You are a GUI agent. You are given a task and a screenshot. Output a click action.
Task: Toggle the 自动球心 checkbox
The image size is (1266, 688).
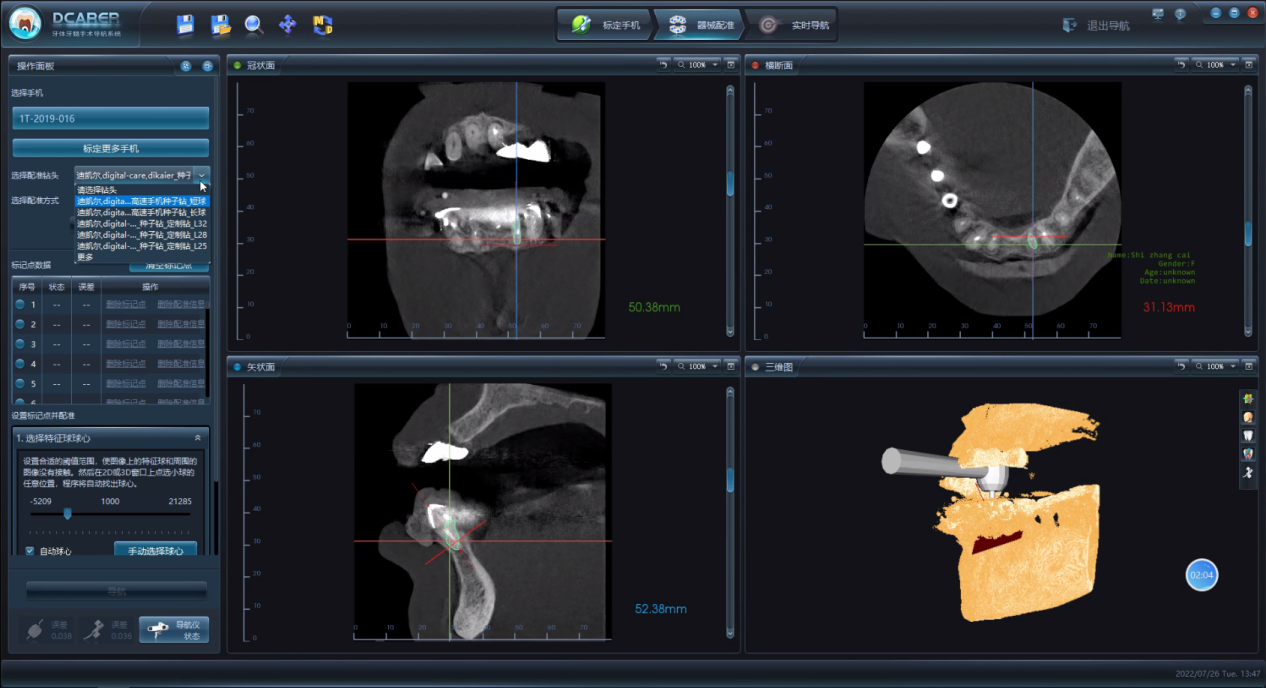click(x=30, y=551)
